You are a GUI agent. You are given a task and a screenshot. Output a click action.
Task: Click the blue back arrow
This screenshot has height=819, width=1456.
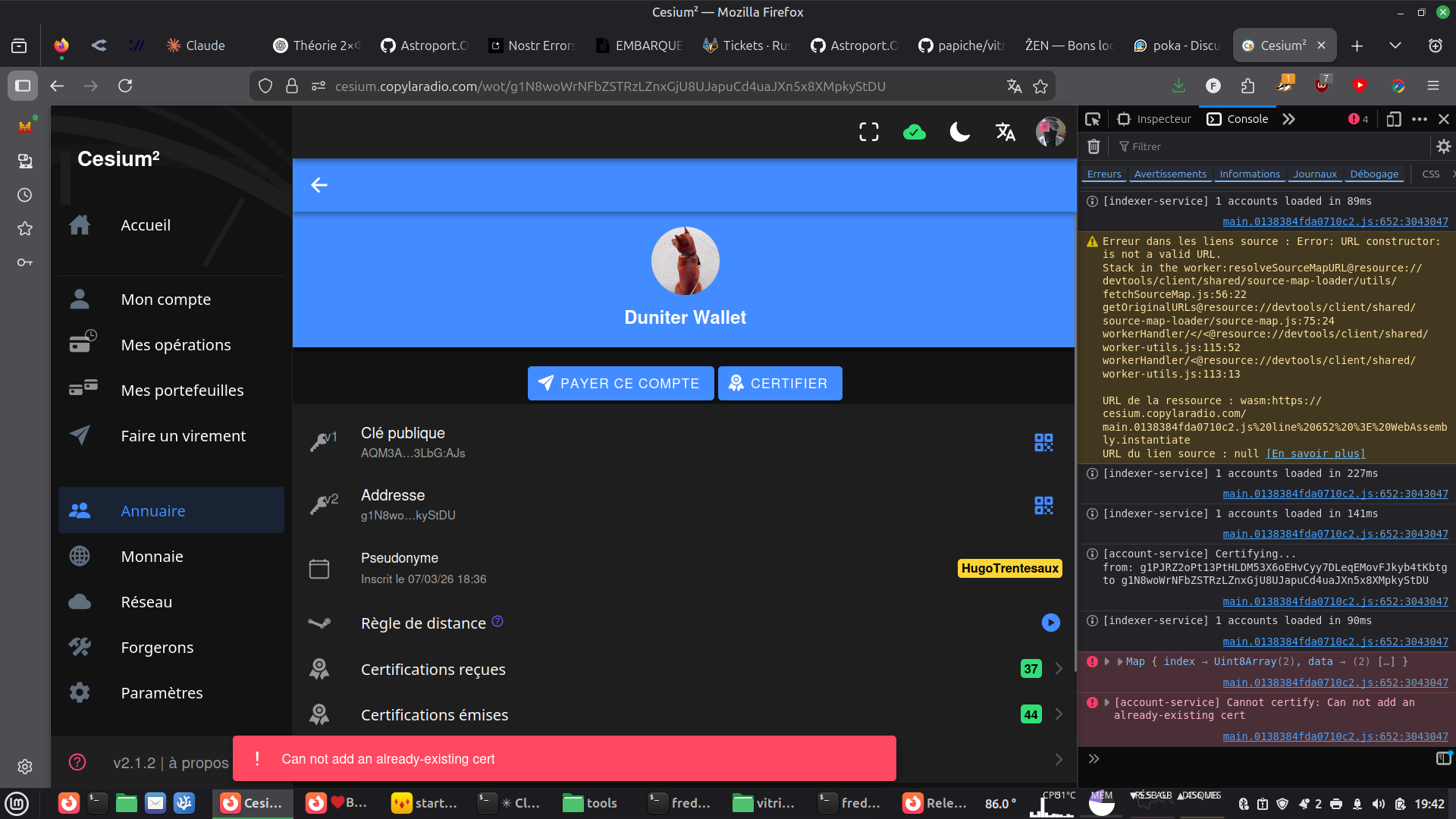coord(319,185)
